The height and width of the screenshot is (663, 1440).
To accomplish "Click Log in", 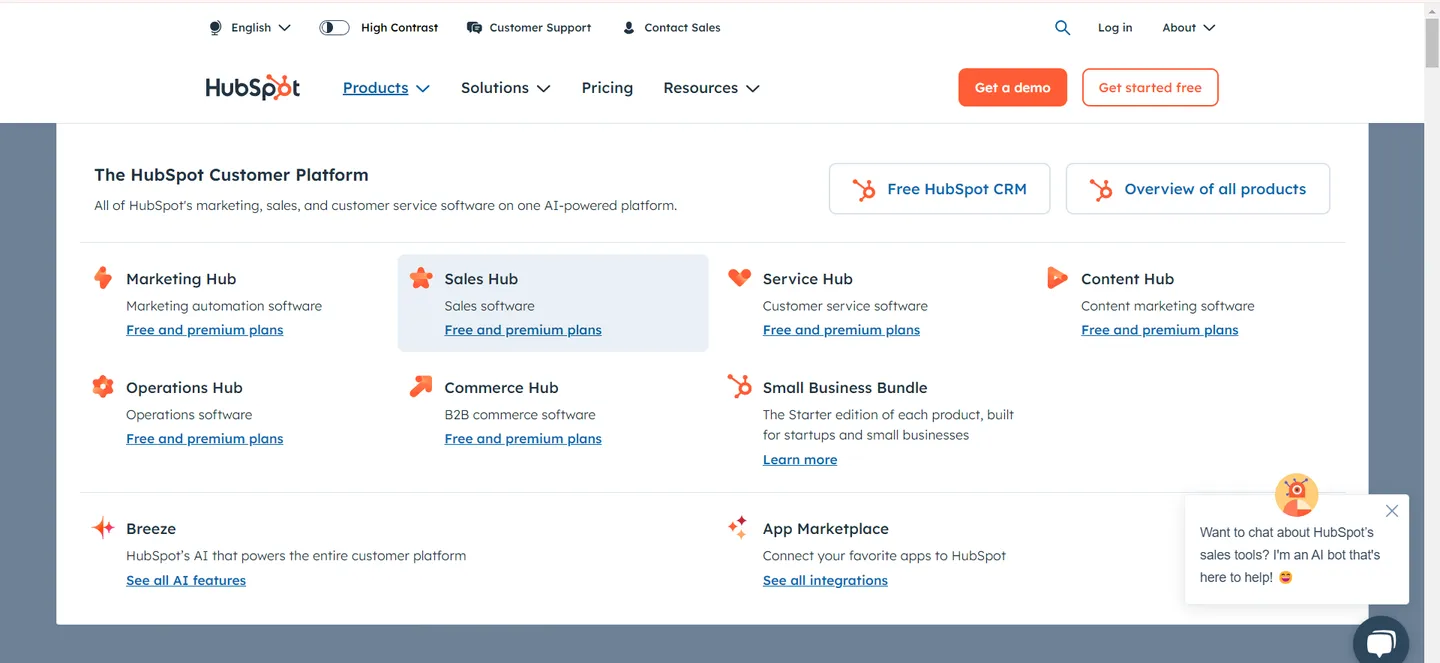I will pyautogui.click(x=1115, y=28).
